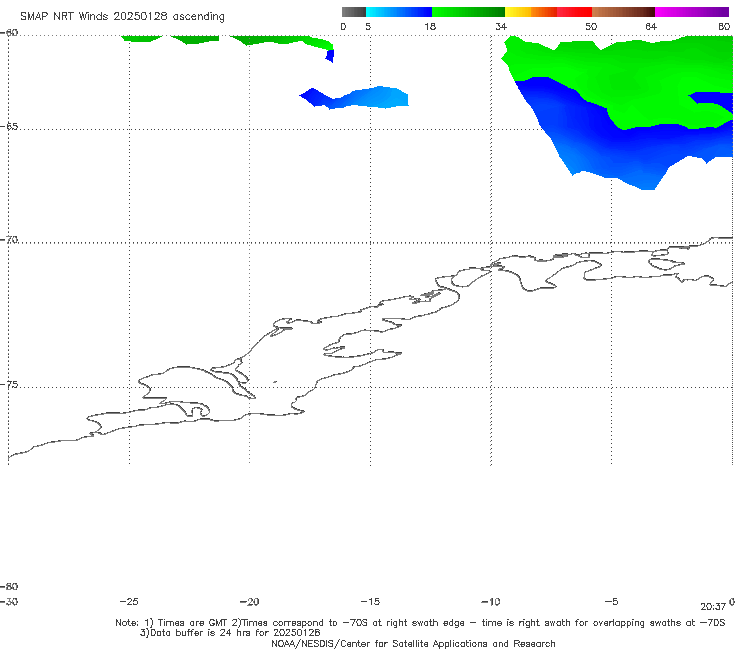Click the color bar label "64"
The height and width of the screenshot is (650, 740).
651,26
